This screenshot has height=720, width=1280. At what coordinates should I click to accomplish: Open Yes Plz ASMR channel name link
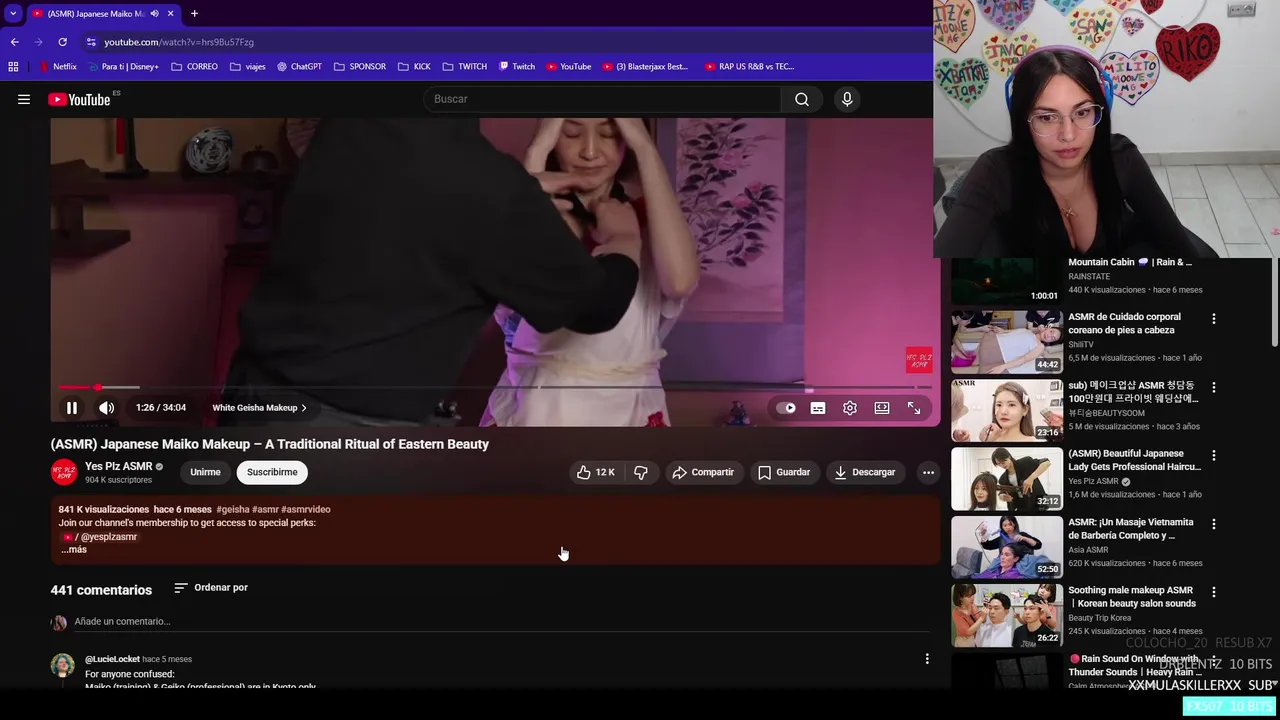(119, 466)
